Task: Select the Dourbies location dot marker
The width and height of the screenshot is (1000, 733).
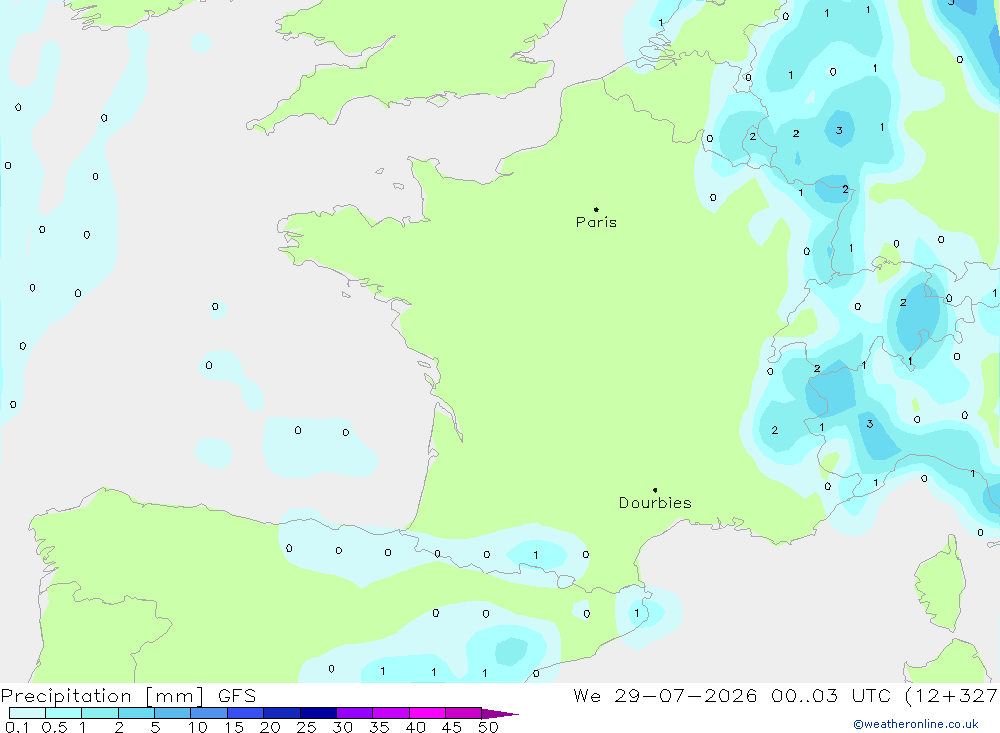Action: coord(655,490)
